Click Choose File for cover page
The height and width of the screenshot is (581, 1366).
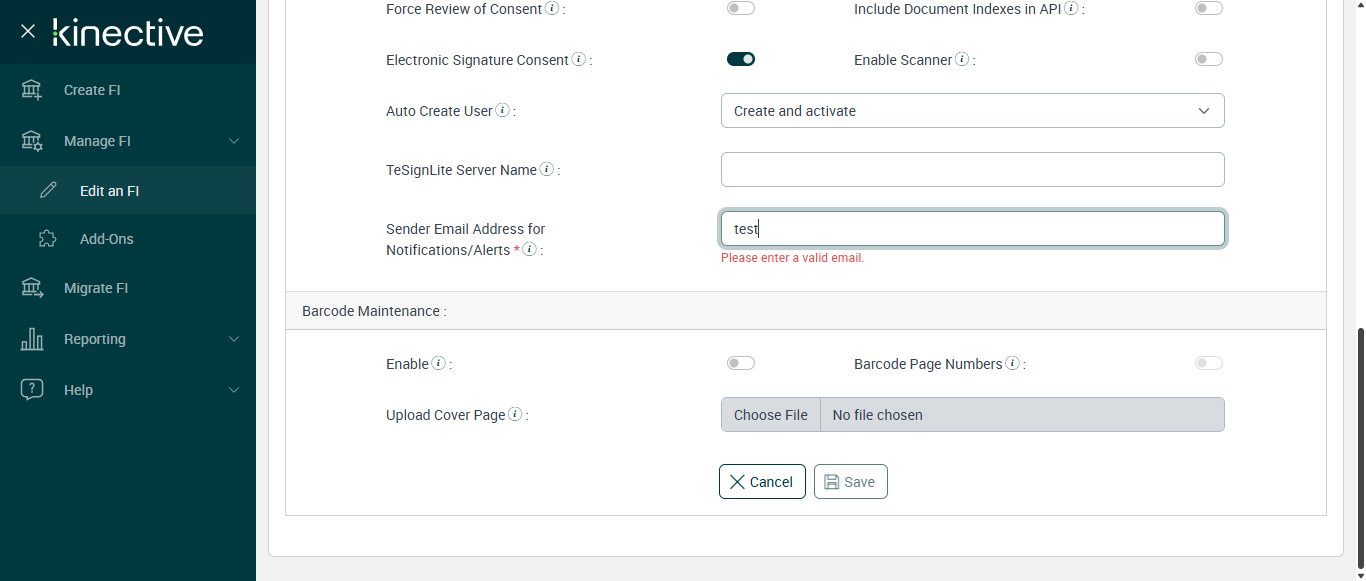click(x=770, y=415)
